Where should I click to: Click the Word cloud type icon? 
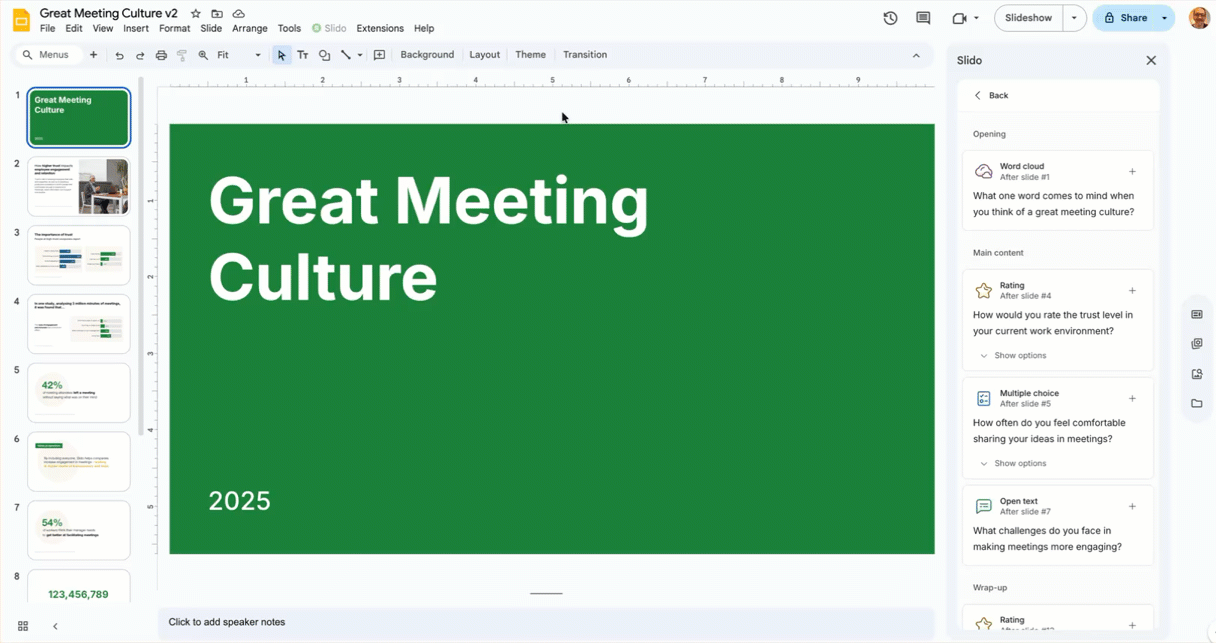tap(984, 172)
